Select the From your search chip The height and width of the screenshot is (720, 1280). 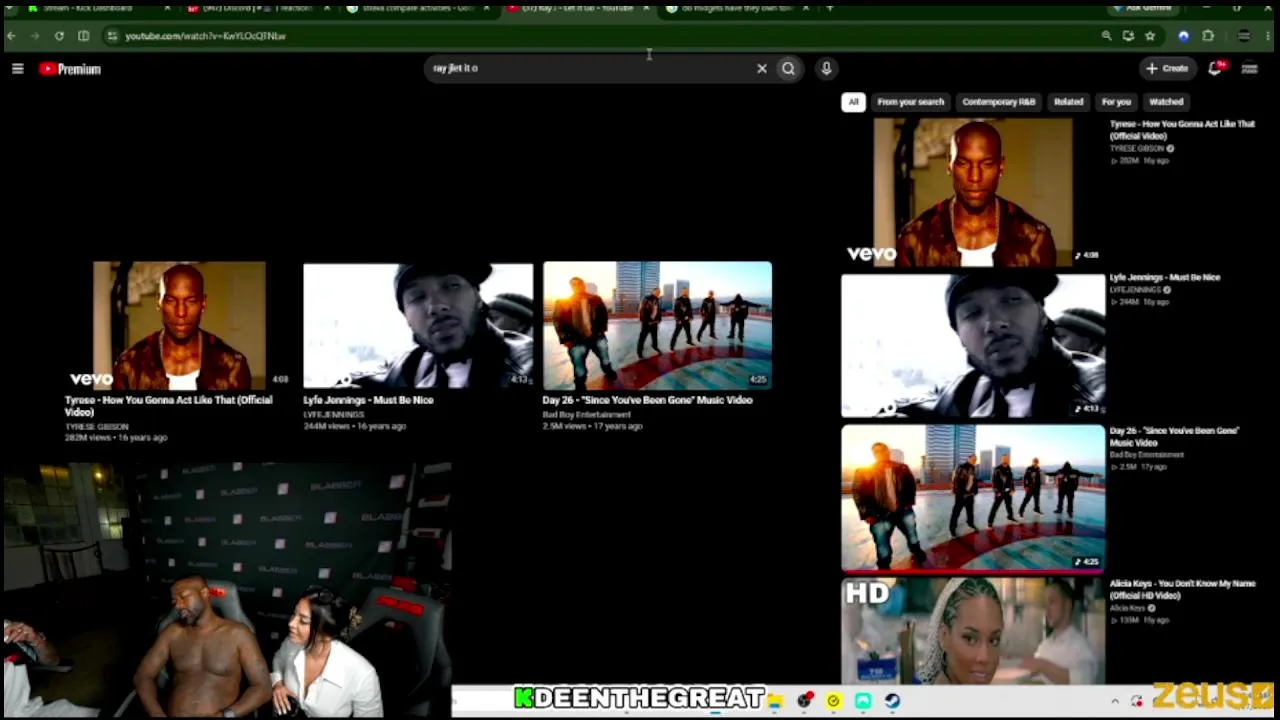(910, 102)
